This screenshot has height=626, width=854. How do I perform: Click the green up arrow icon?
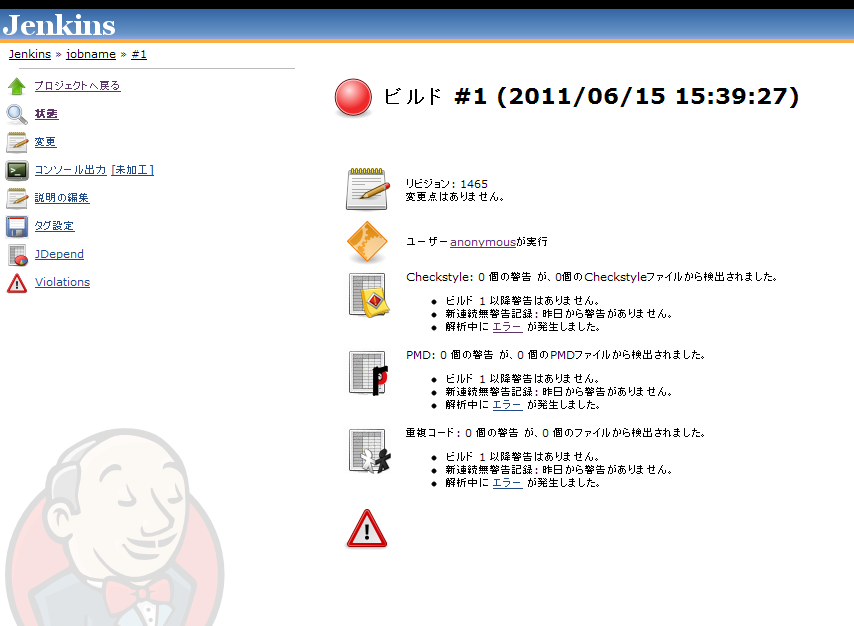(x=17, y=86)
